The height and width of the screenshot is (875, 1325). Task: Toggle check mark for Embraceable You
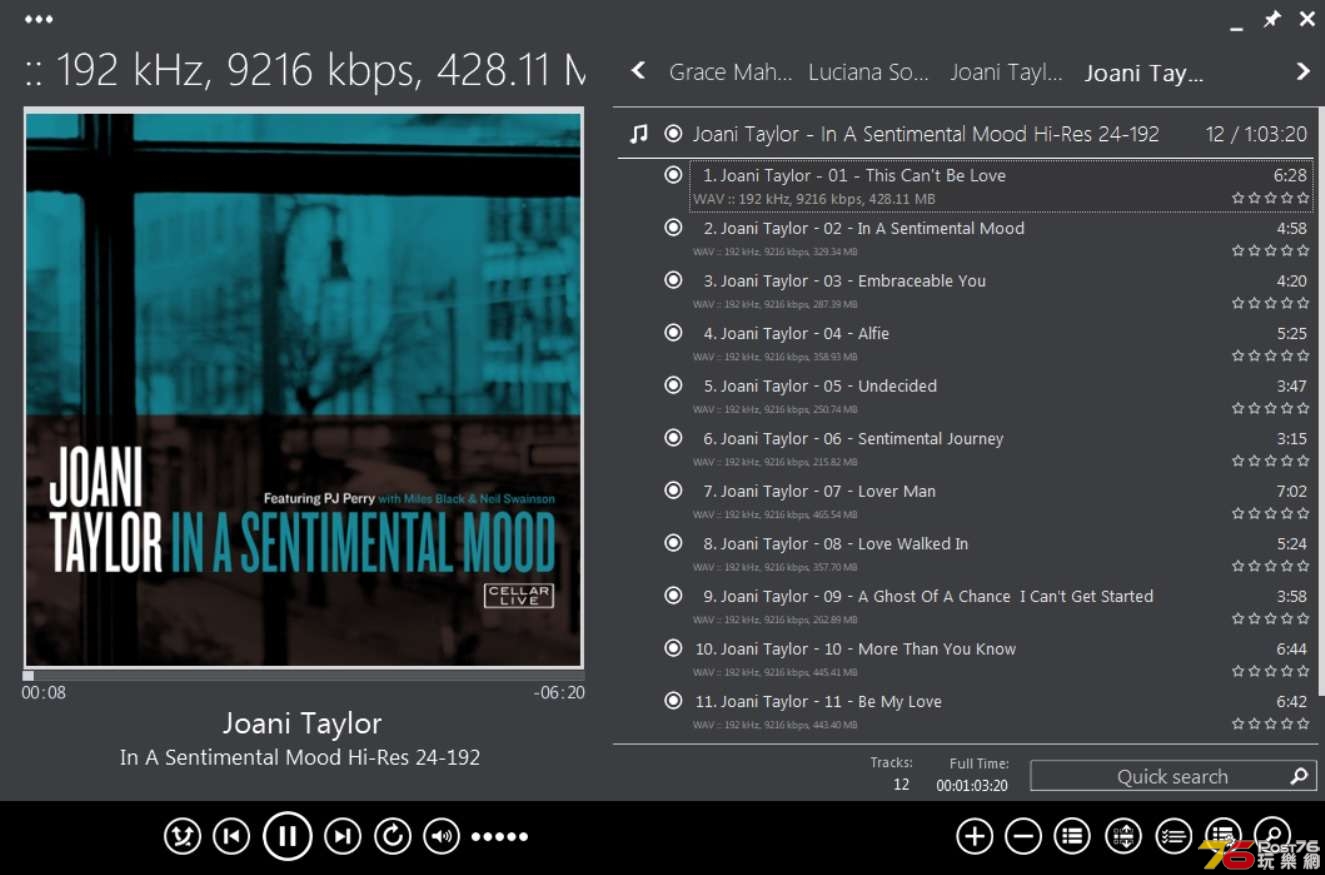(674, 280)
